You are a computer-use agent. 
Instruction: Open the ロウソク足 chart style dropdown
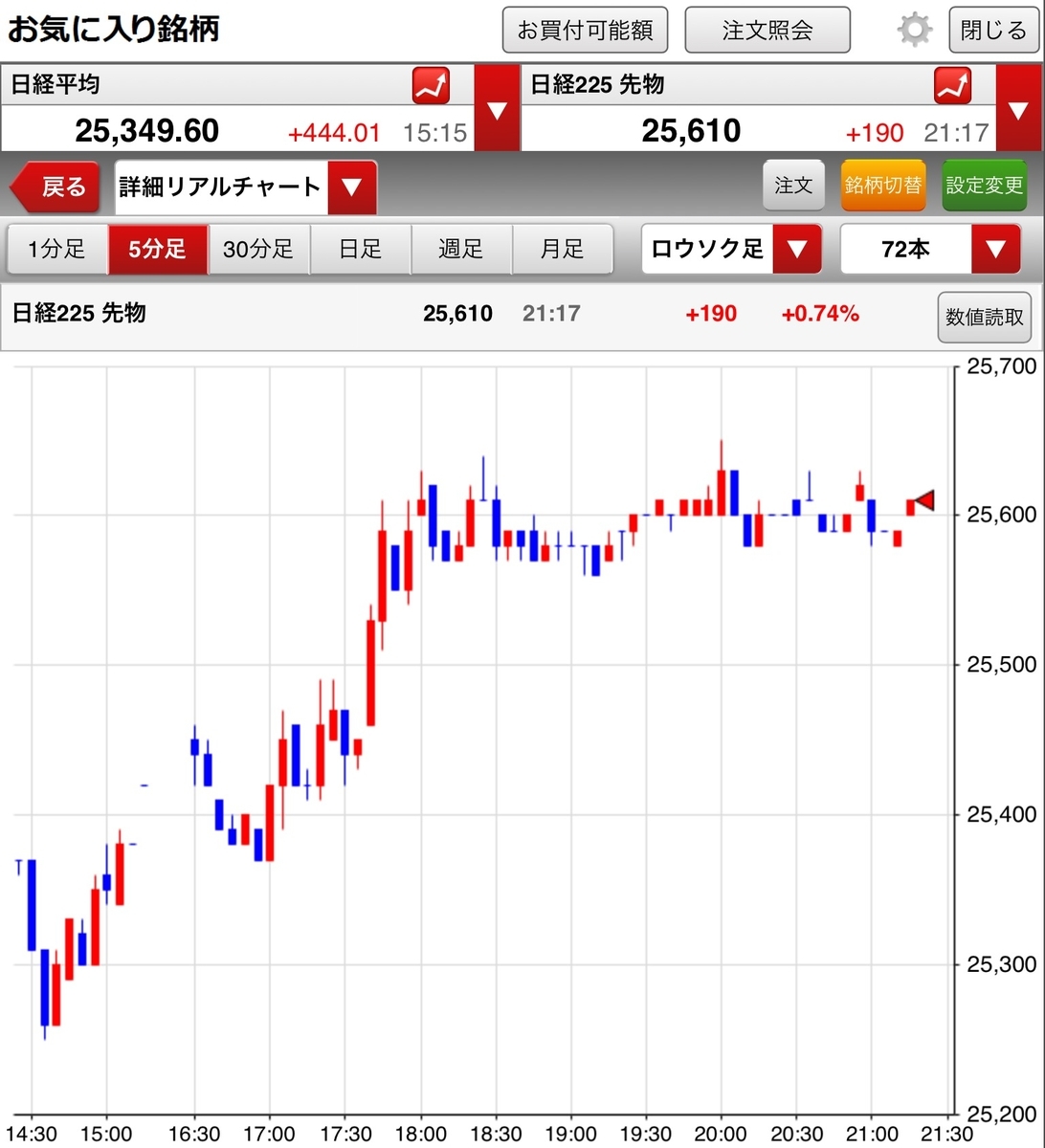(x=732, y=250)
